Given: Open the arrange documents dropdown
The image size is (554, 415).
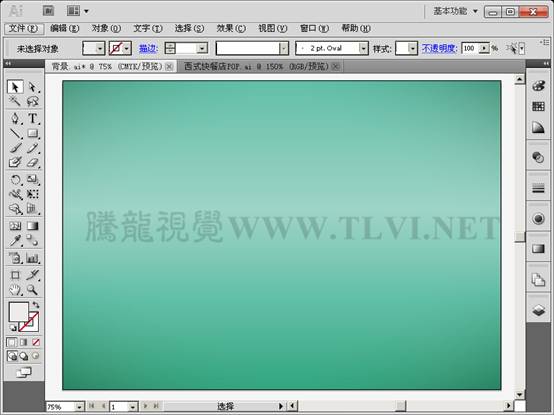Looking at the screenshot, I should click(78, 11).
